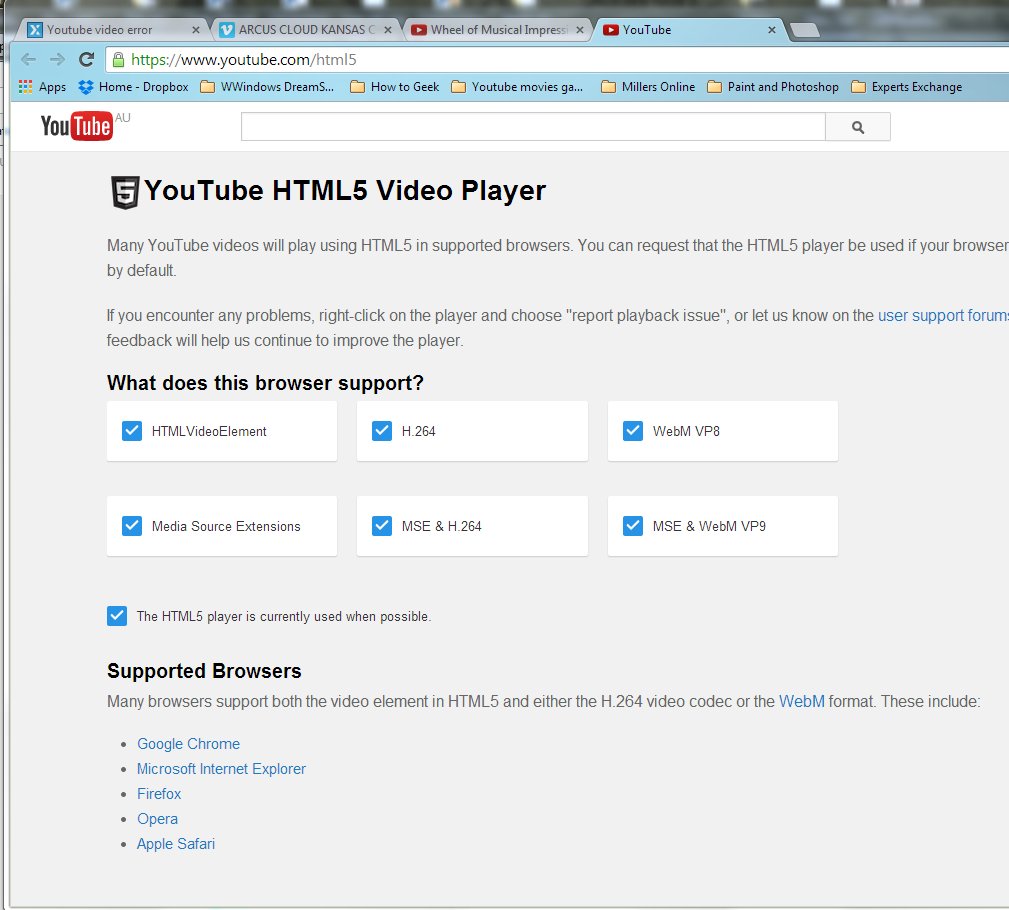This screenshot has height=910, width=1009.
Task: Click the YouTube logo
Action: [77, 126]
